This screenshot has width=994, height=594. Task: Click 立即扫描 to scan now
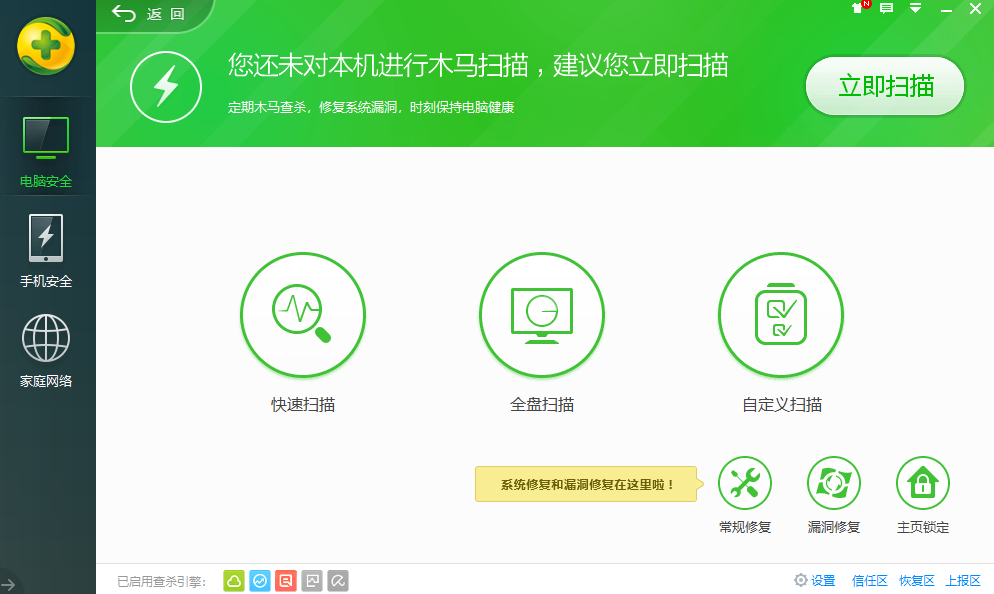coord(884,86)
